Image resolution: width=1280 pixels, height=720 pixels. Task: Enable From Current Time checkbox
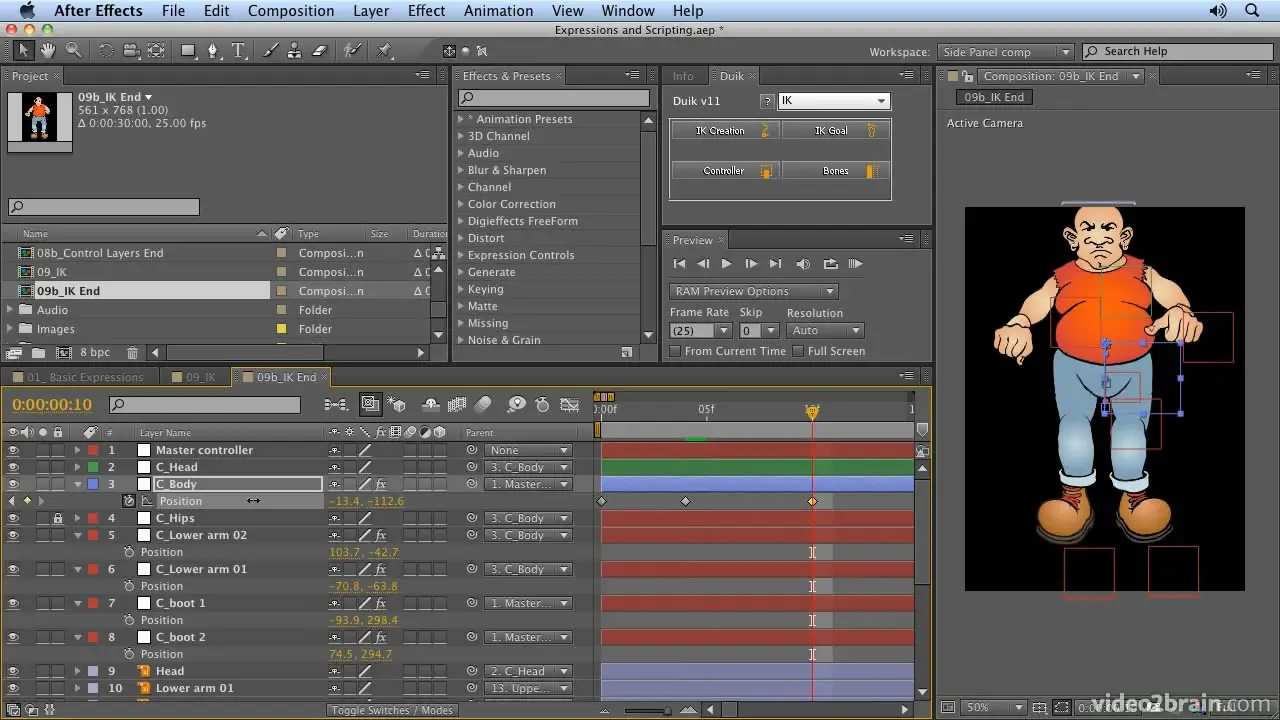(675, 351)
